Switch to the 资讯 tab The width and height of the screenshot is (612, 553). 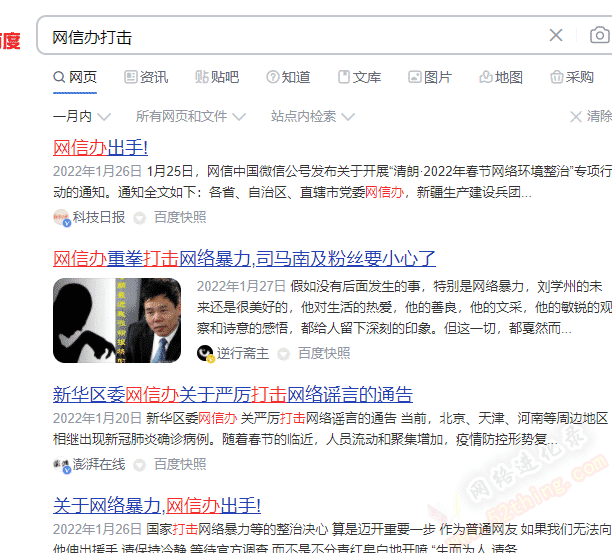click(x=146, y=77)
